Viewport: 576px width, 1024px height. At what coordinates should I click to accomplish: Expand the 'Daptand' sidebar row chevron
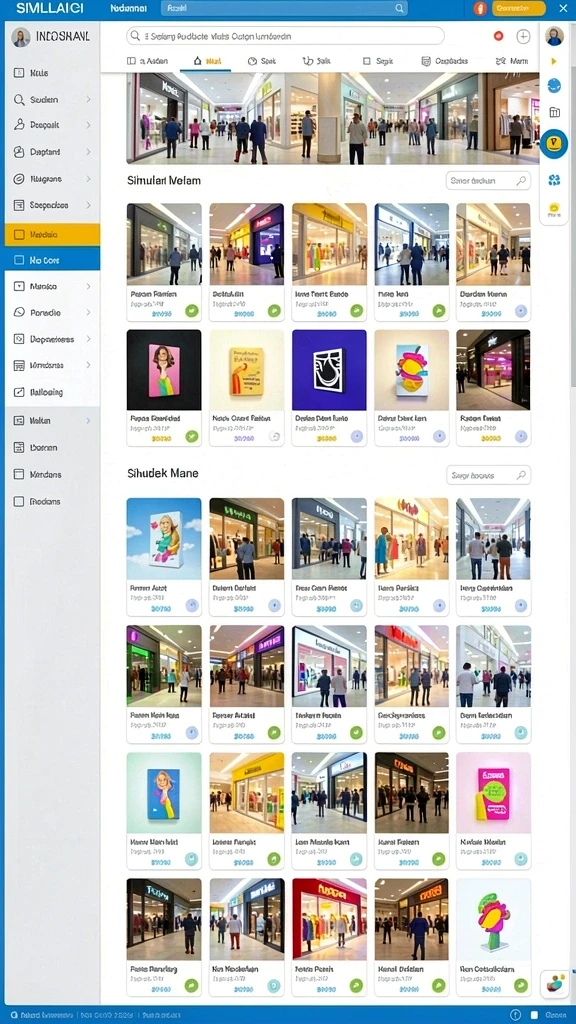[88, 152]
